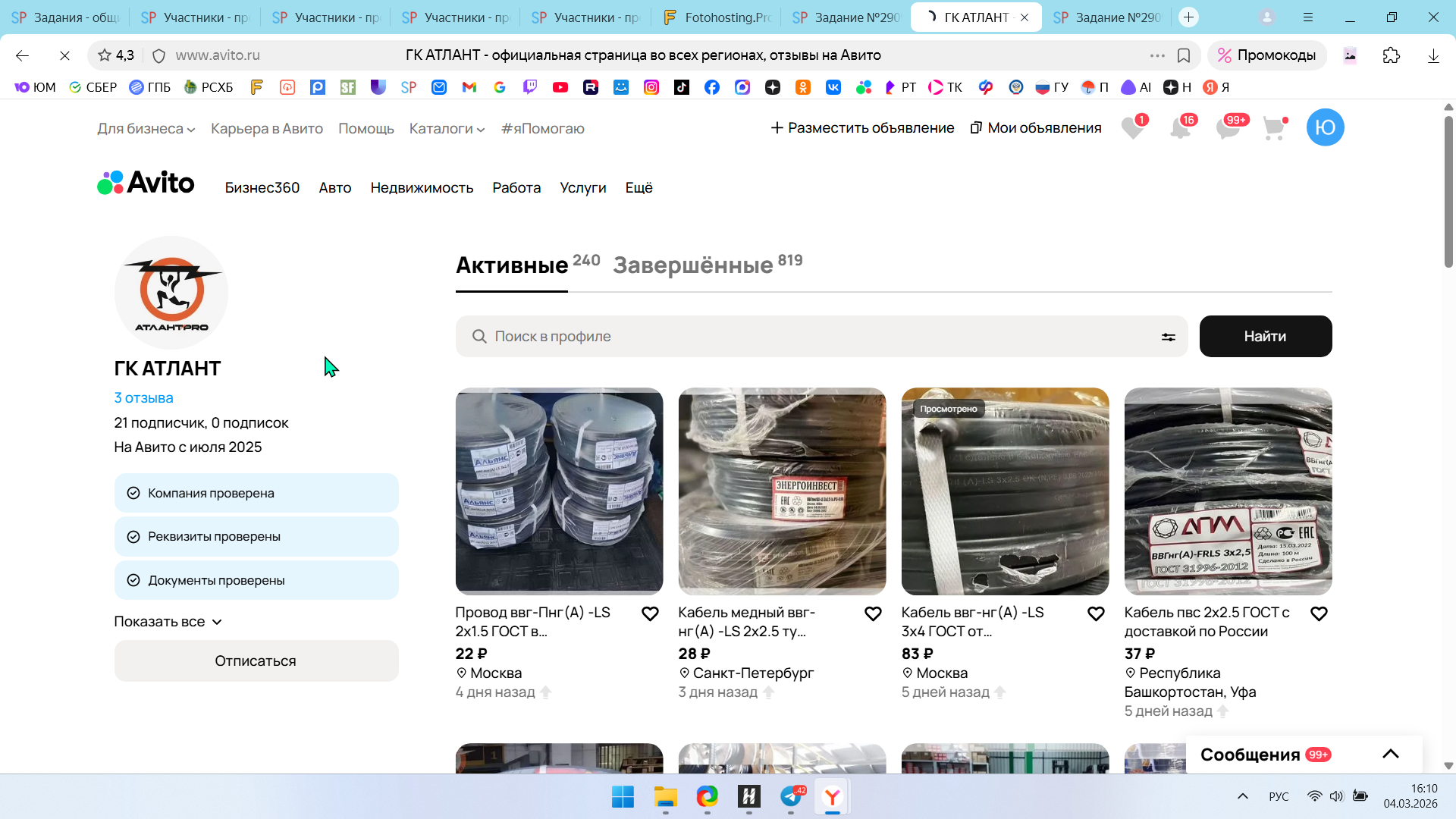Image resolution: width=1456 pixels, height=819 pixels.
Task: Open notifications bell icon
Action: [x=1180, y=128]
